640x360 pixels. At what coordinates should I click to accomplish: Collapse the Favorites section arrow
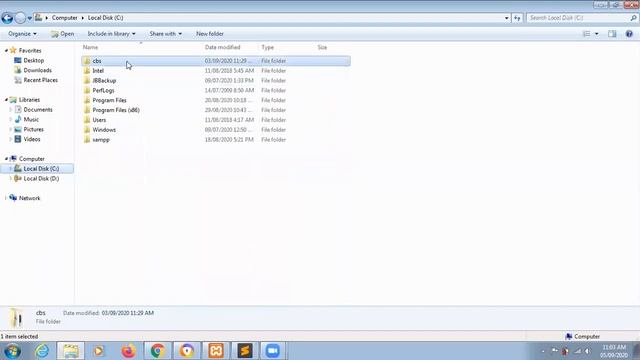pyautogui.click(x=6, y=51)
